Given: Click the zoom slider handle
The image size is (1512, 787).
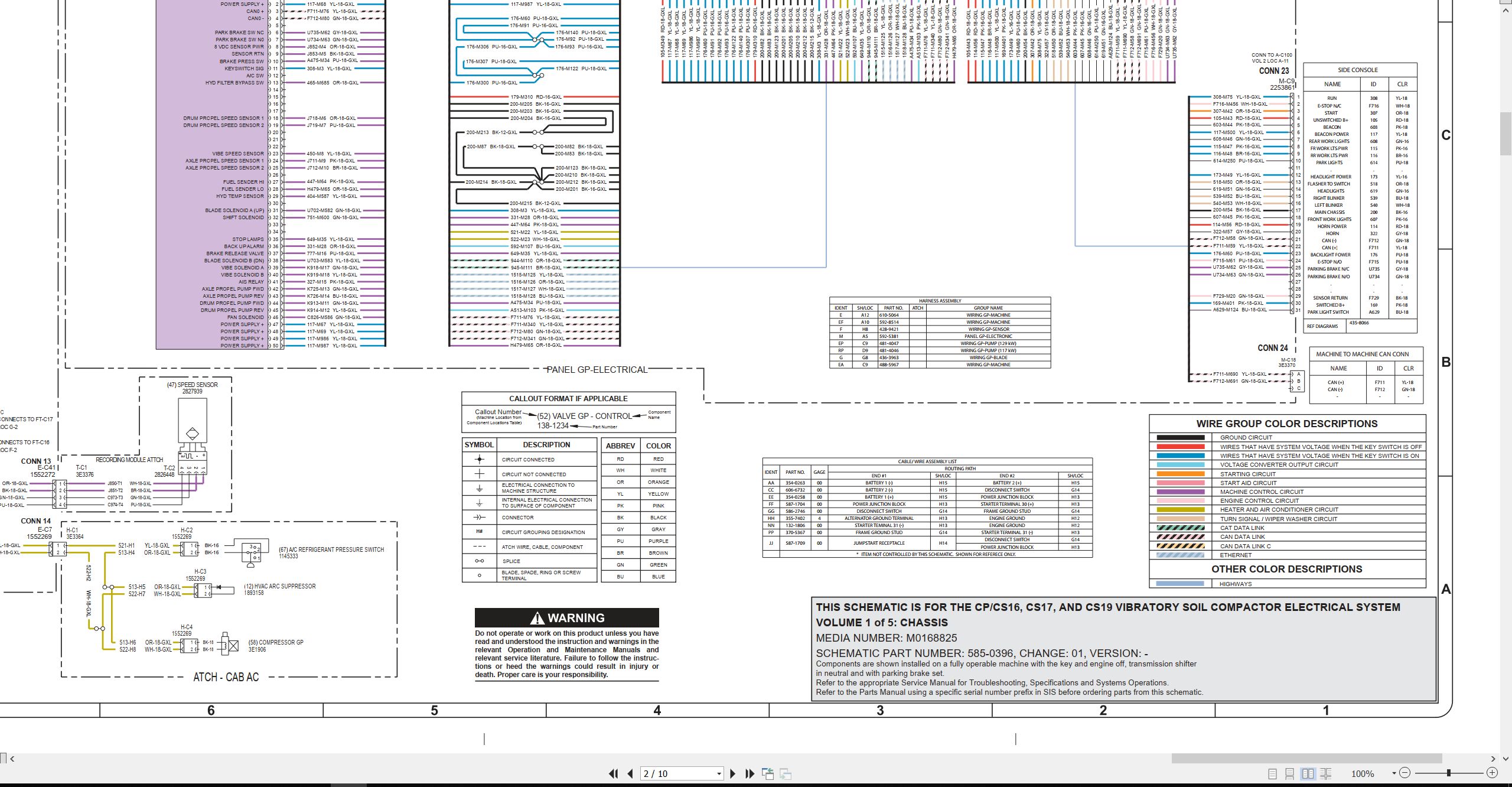Looking at the screenshot, I should pos(1449,773).
